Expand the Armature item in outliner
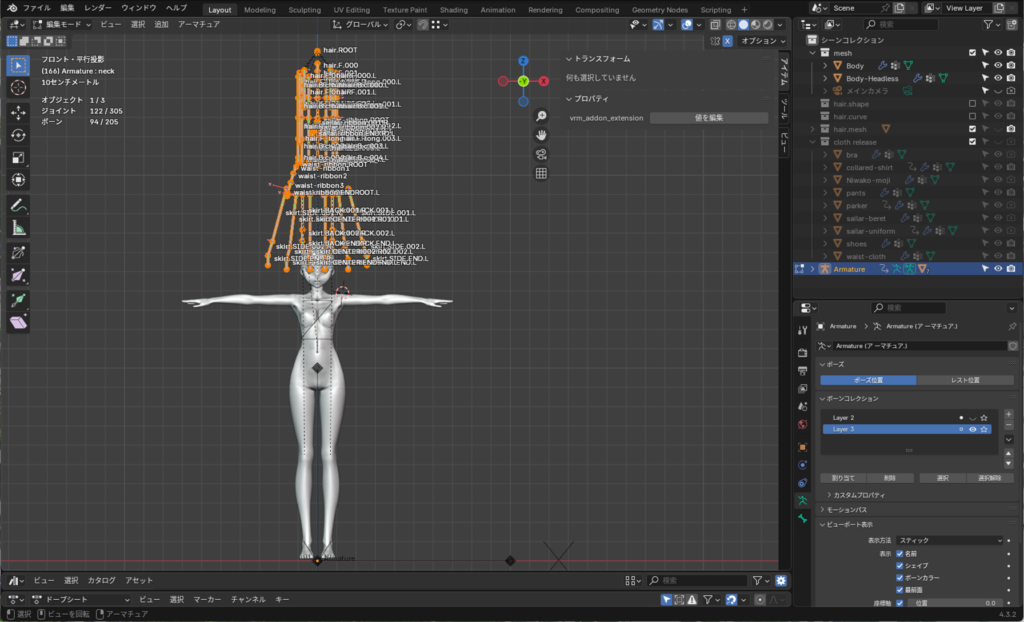Screen dimensions: 1024x622 pos(812,269)
